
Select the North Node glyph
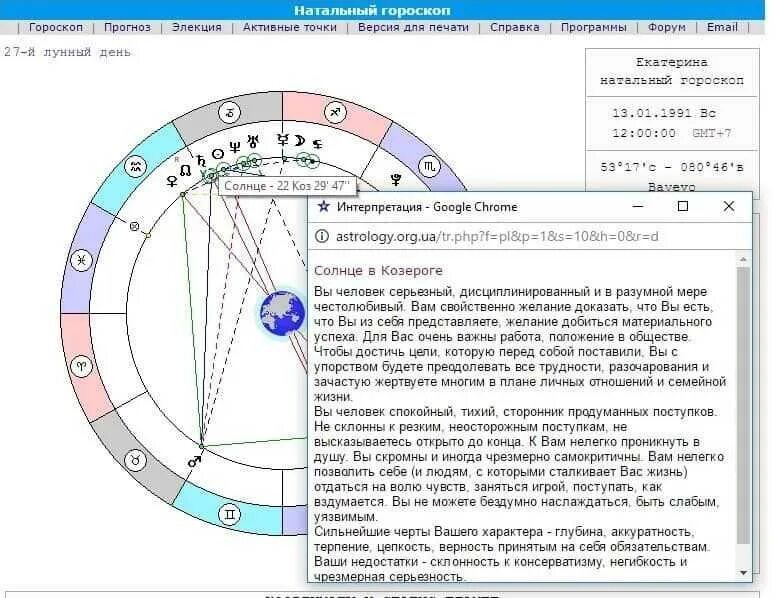pos(185,171)
